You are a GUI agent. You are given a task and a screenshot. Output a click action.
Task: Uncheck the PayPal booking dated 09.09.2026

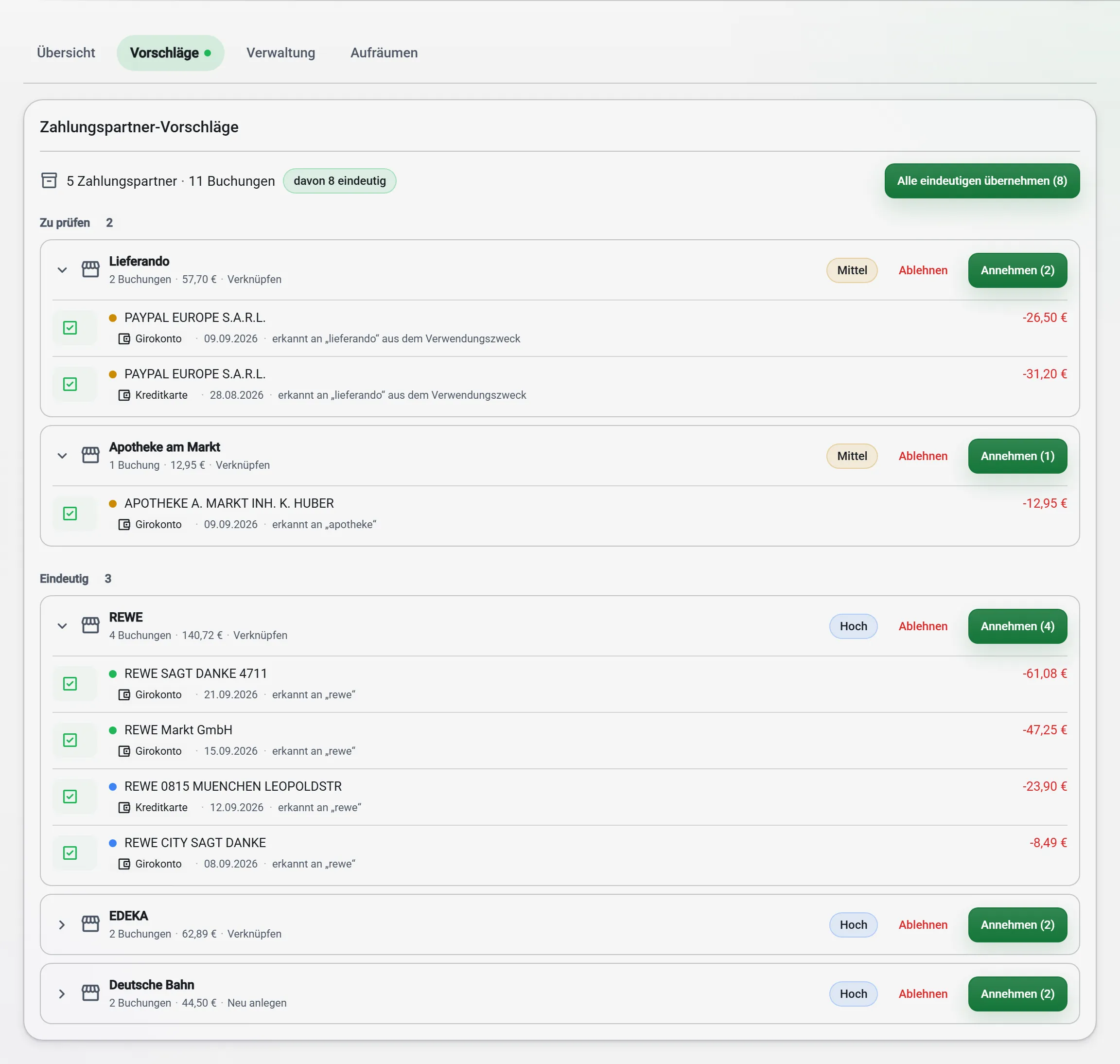coord(70,328)
